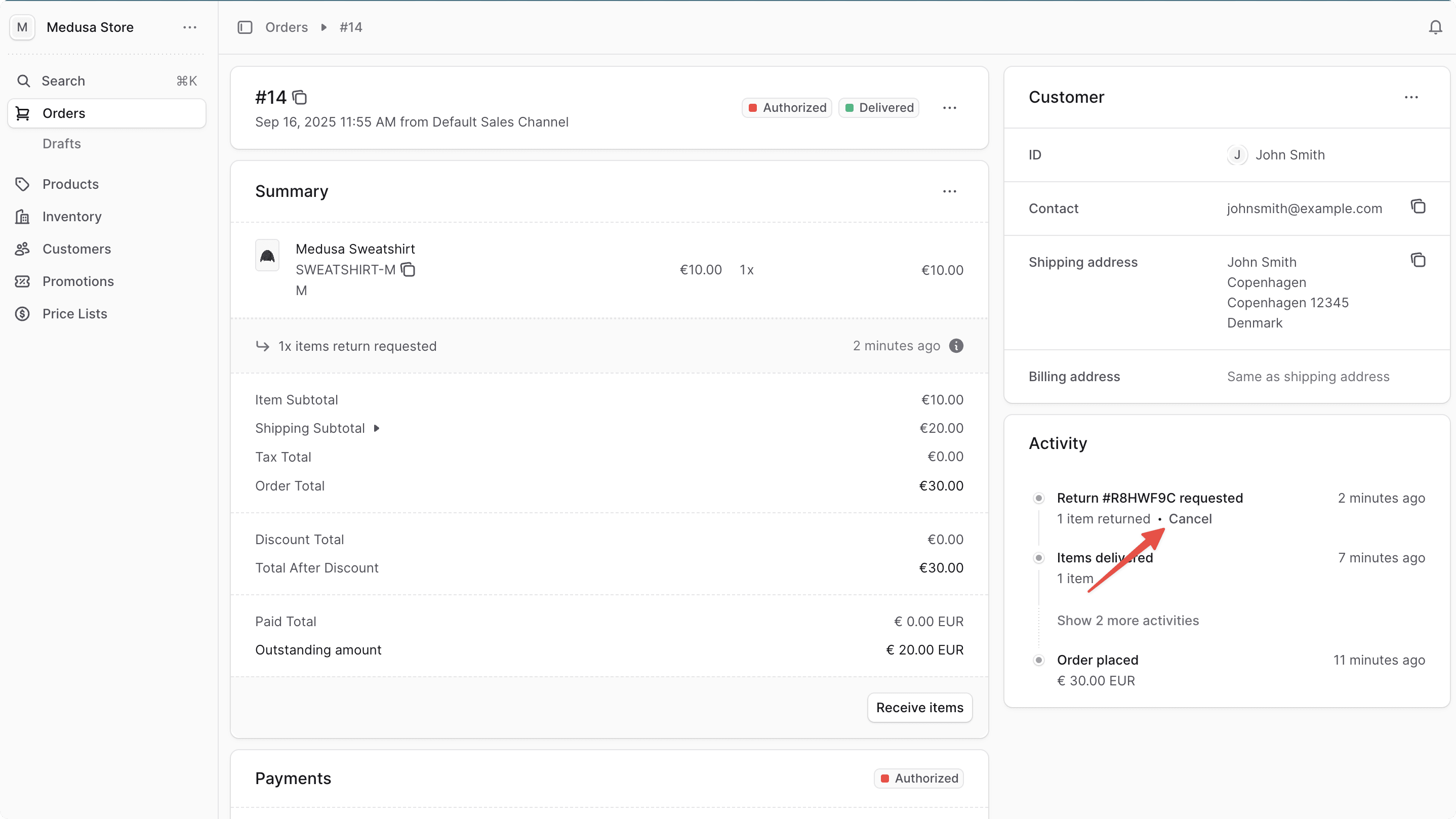
Task: Open the Promotions section
Action: [x=78, y=281]
